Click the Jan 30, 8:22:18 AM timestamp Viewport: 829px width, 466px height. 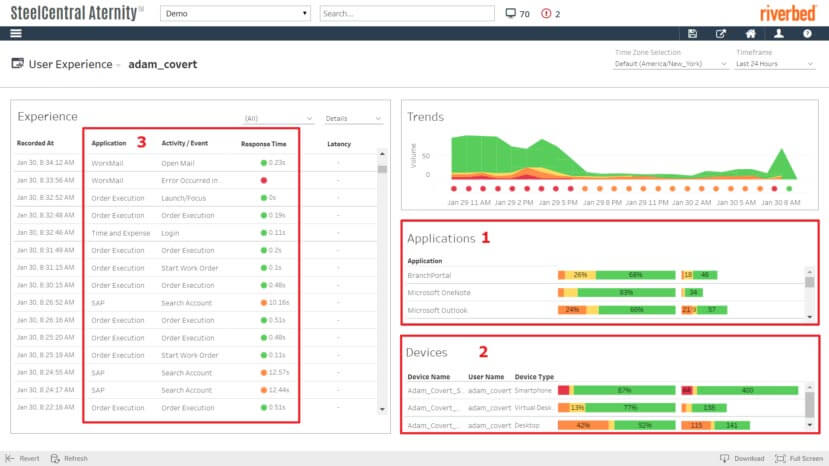tap(45, 407)
